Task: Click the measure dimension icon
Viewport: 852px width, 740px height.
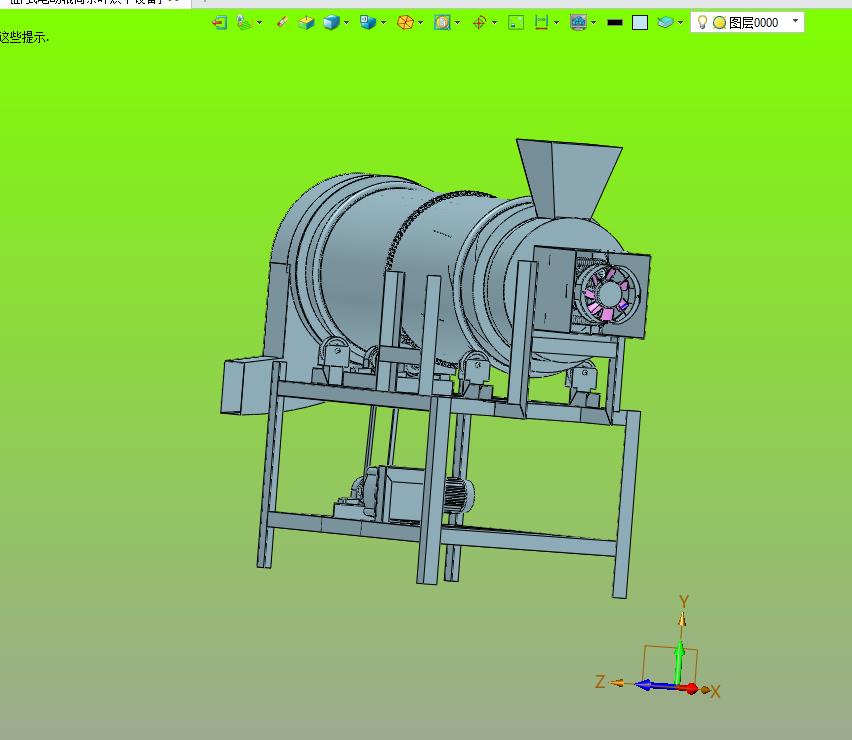Action: tap(541, 22)
